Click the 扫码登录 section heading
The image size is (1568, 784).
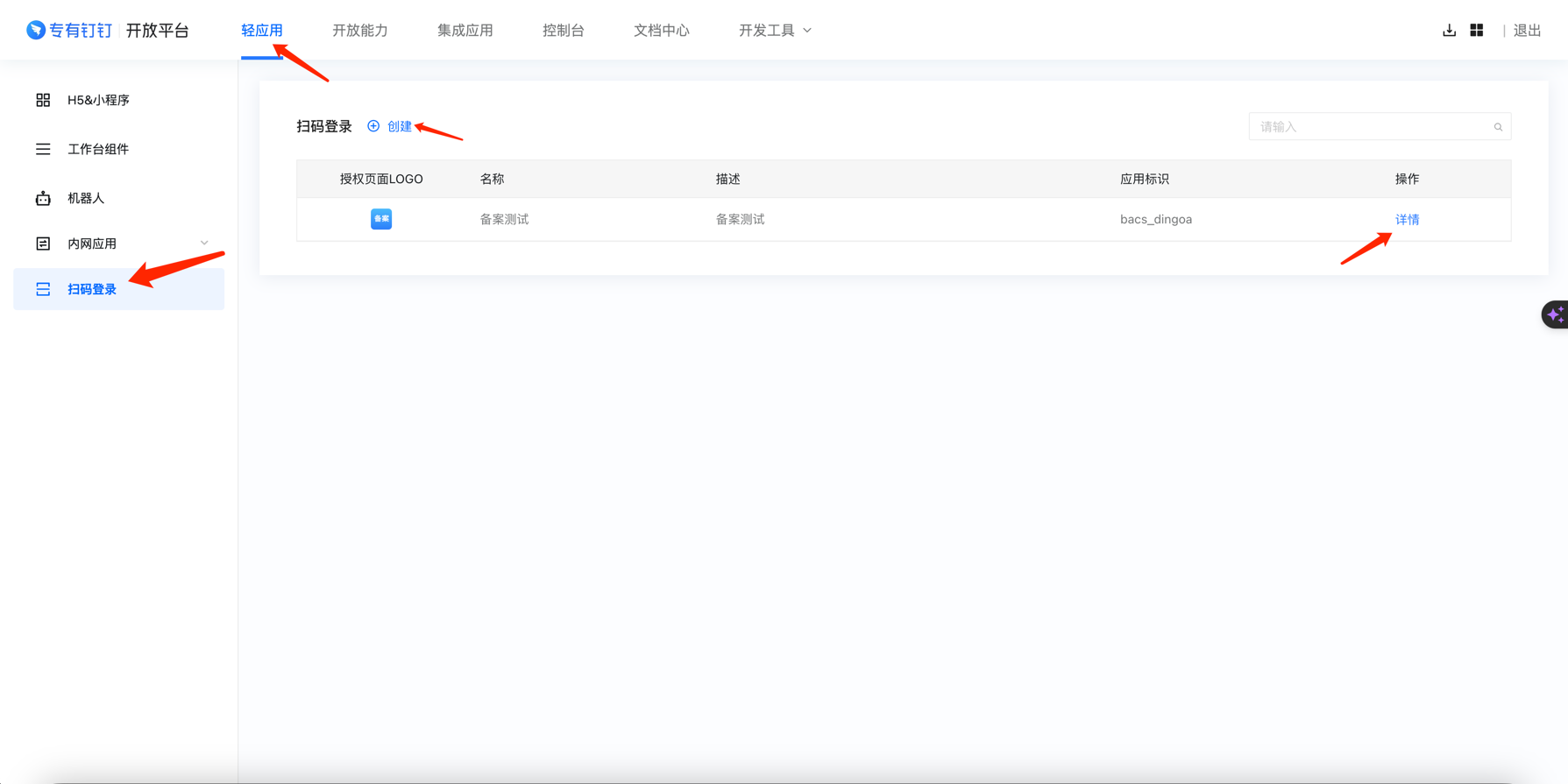(x=324, y=126)
